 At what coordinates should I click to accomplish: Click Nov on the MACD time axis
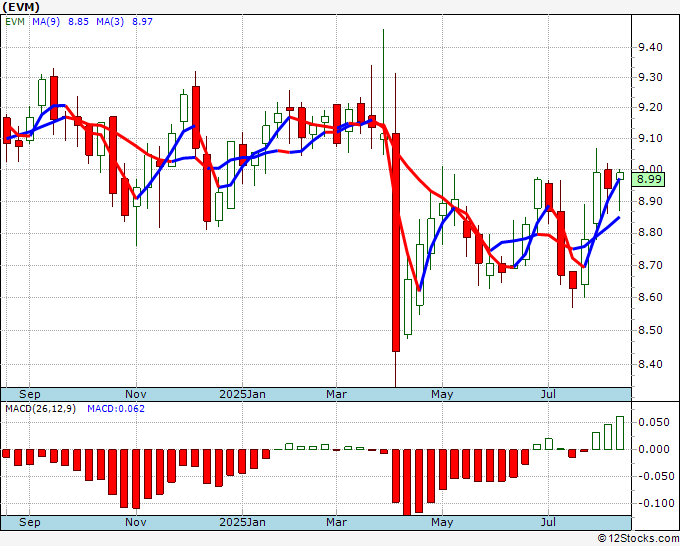point(136,522)
